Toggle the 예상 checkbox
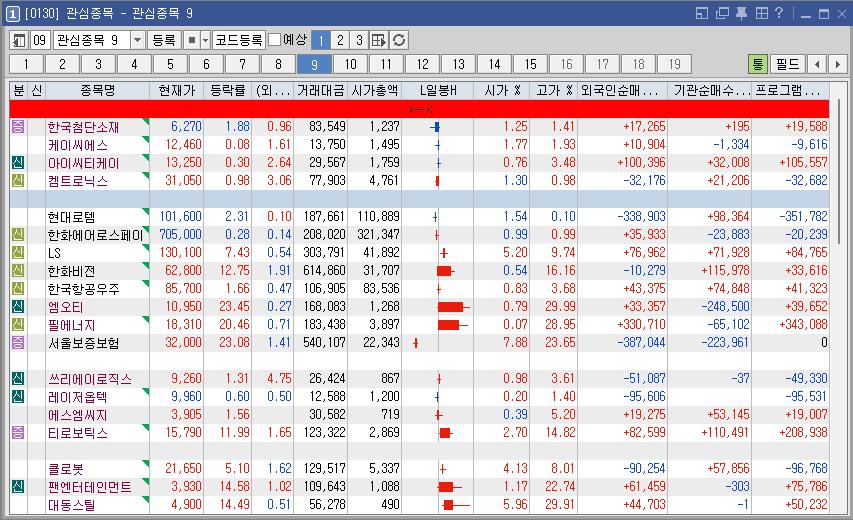Viewport: 853px width, 520px height. (x=275, y=40)
